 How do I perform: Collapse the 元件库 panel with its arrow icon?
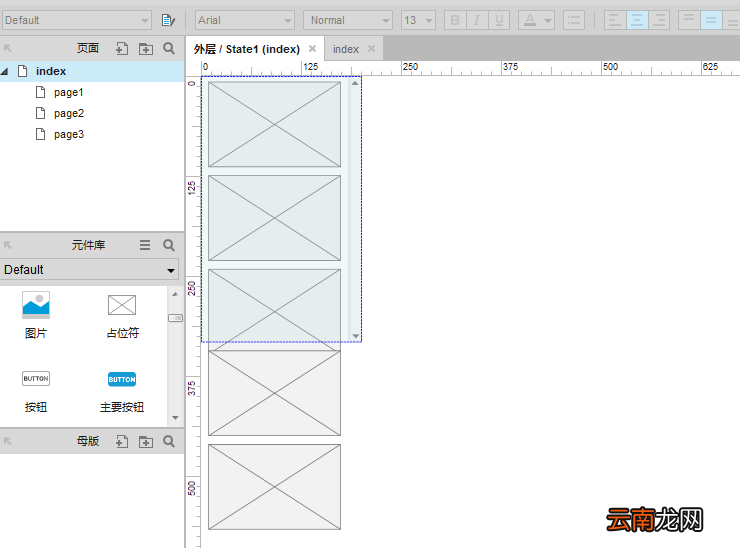[x=8, y=245]
